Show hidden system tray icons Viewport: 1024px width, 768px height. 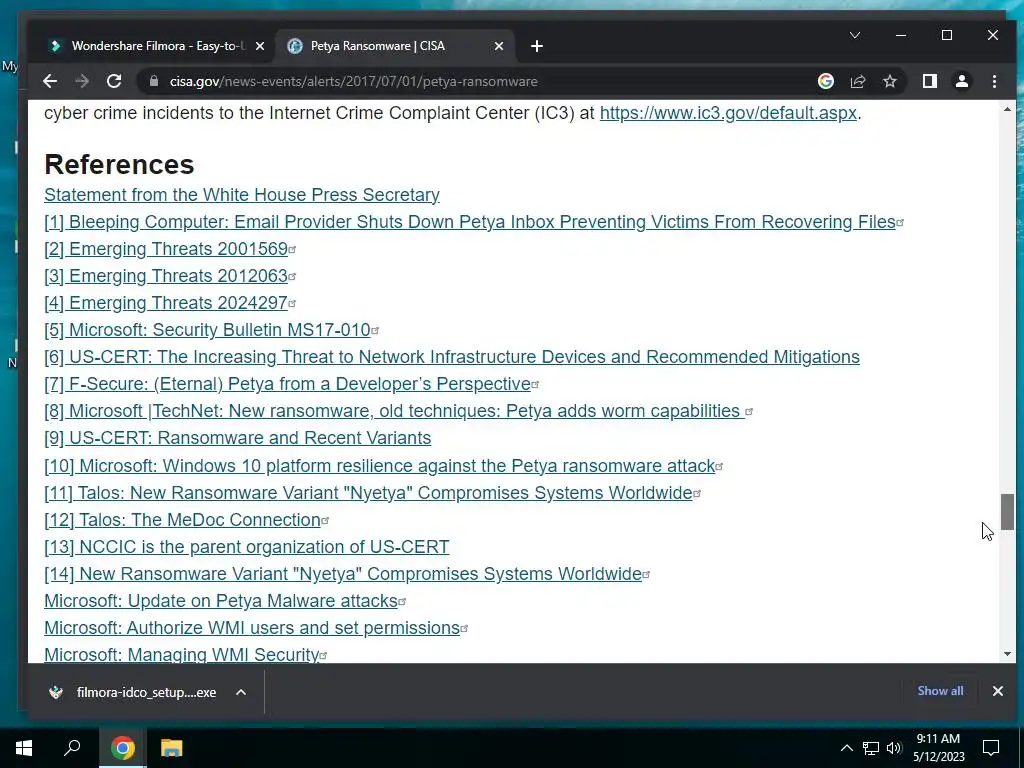(846, 748)
